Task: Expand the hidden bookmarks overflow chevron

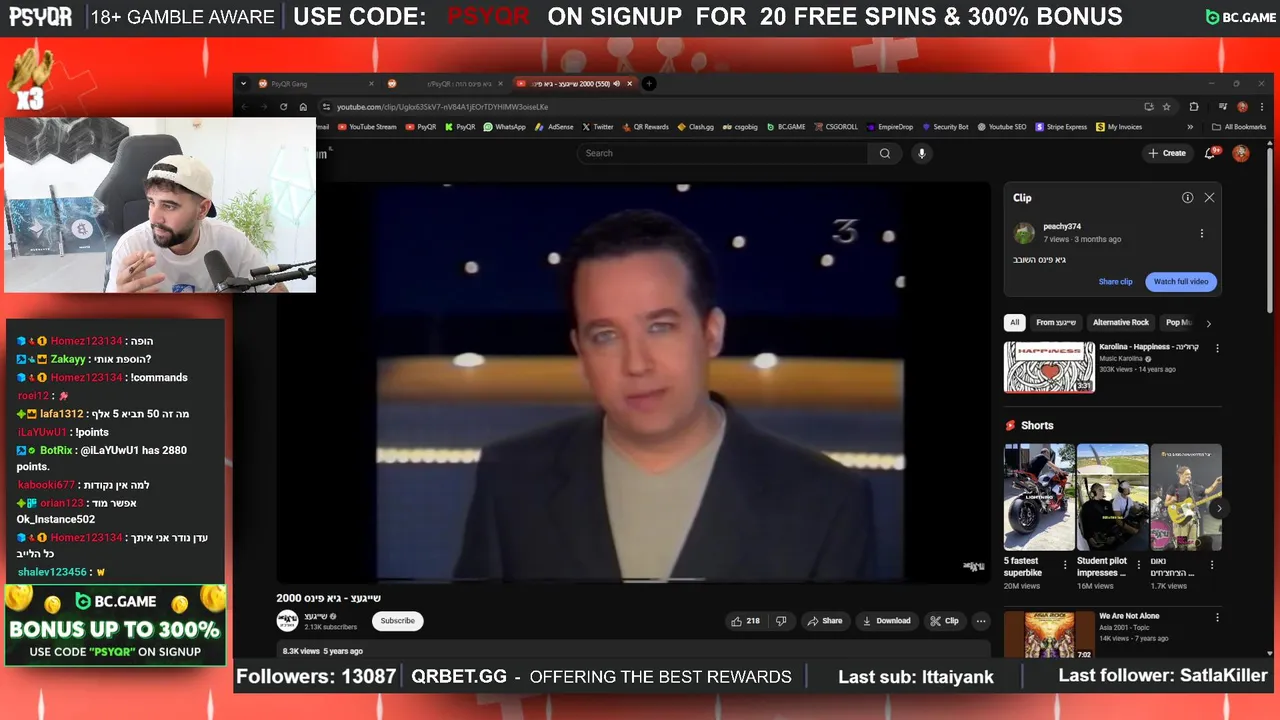Action: (x=1190, y=127)
